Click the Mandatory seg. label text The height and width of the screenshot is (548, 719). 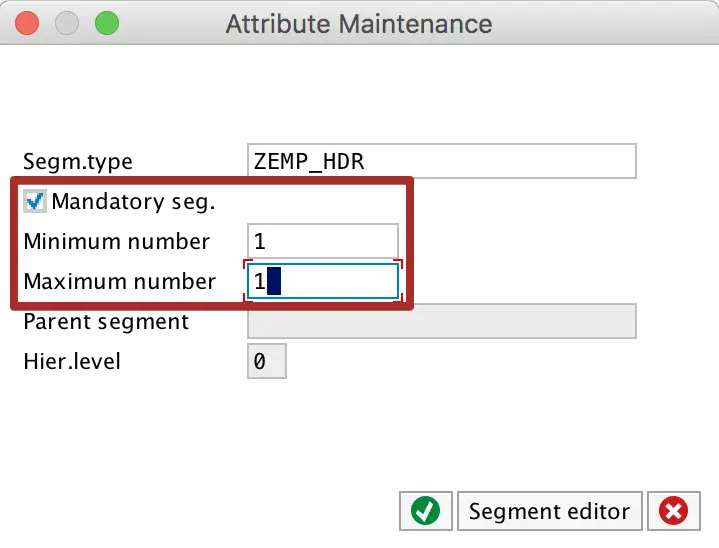coord(133,202)
